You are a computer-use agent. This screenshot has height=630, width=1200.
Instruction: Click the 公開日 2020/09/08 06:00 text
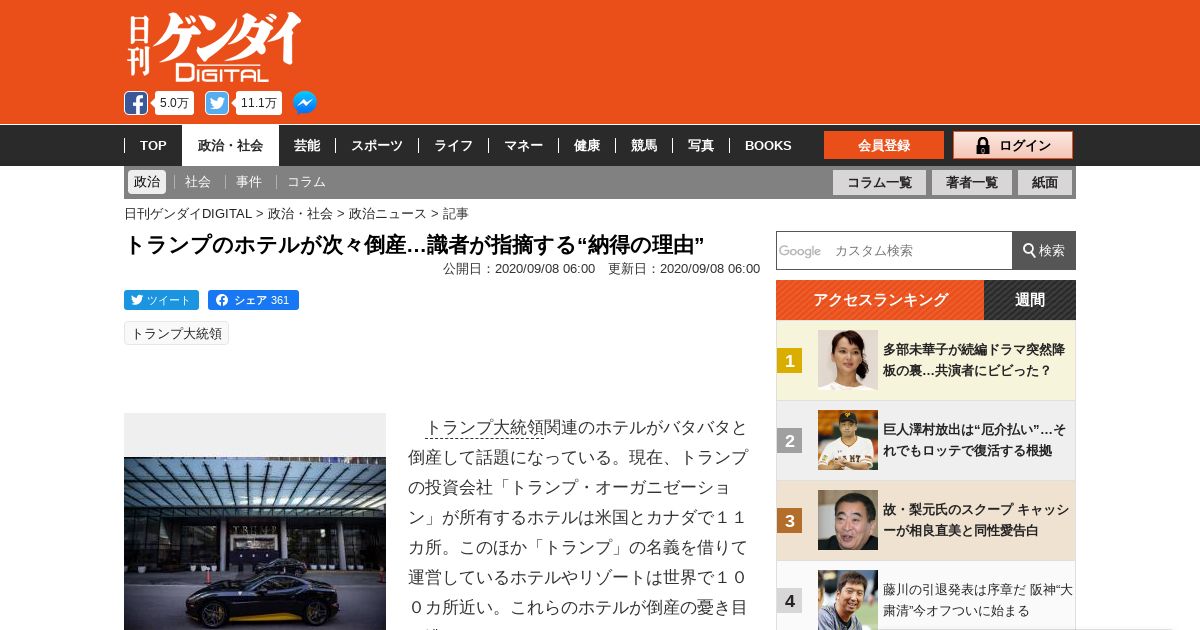519,268
